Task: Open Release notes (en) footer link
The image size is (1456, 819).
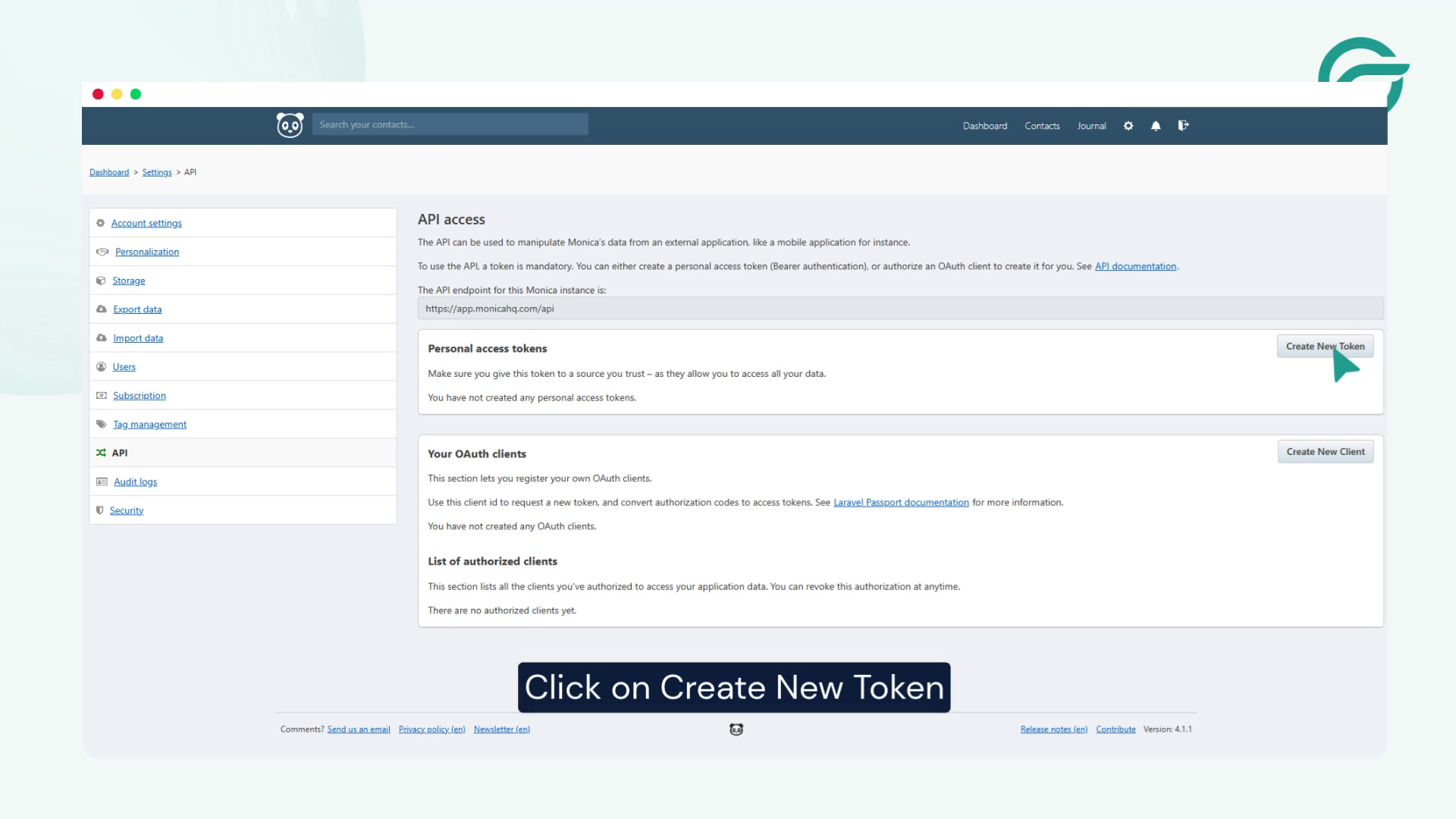Action: tap(1054, 730)
